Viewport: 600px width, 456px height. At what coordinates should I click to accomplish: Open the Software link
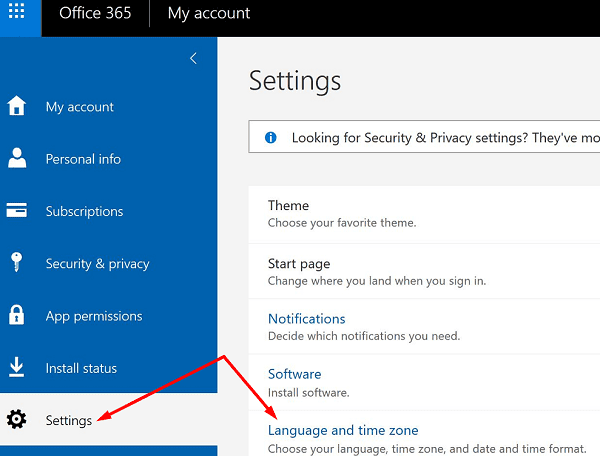point(294,374)
